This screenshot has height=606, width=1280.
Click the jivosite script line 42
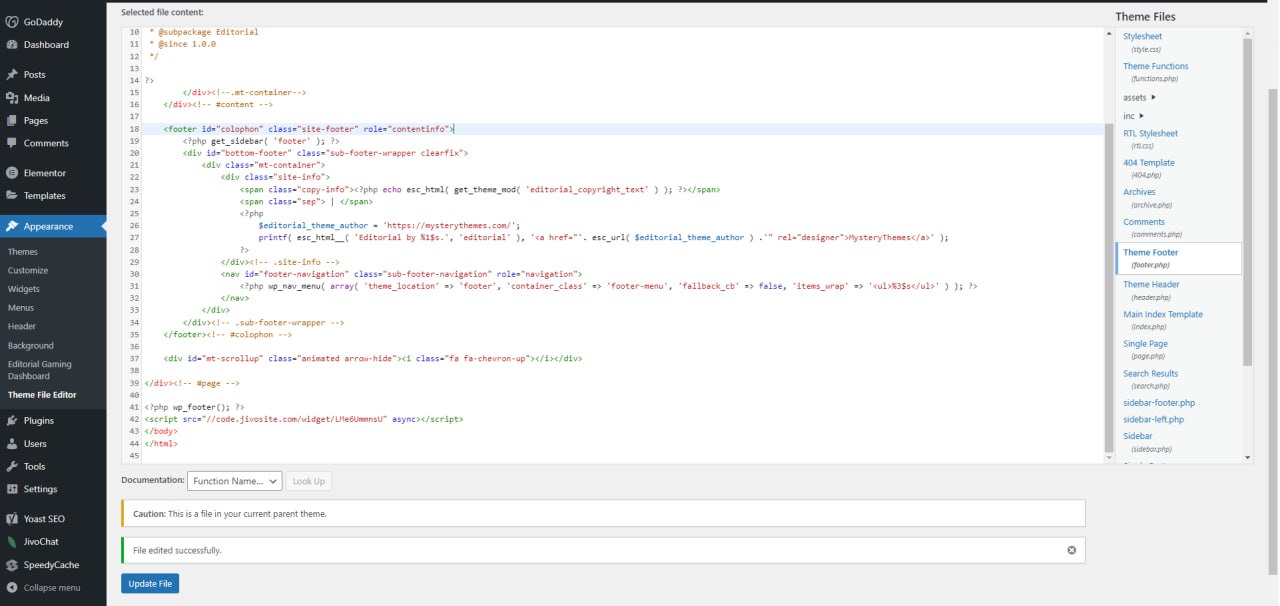click(304, 420)
